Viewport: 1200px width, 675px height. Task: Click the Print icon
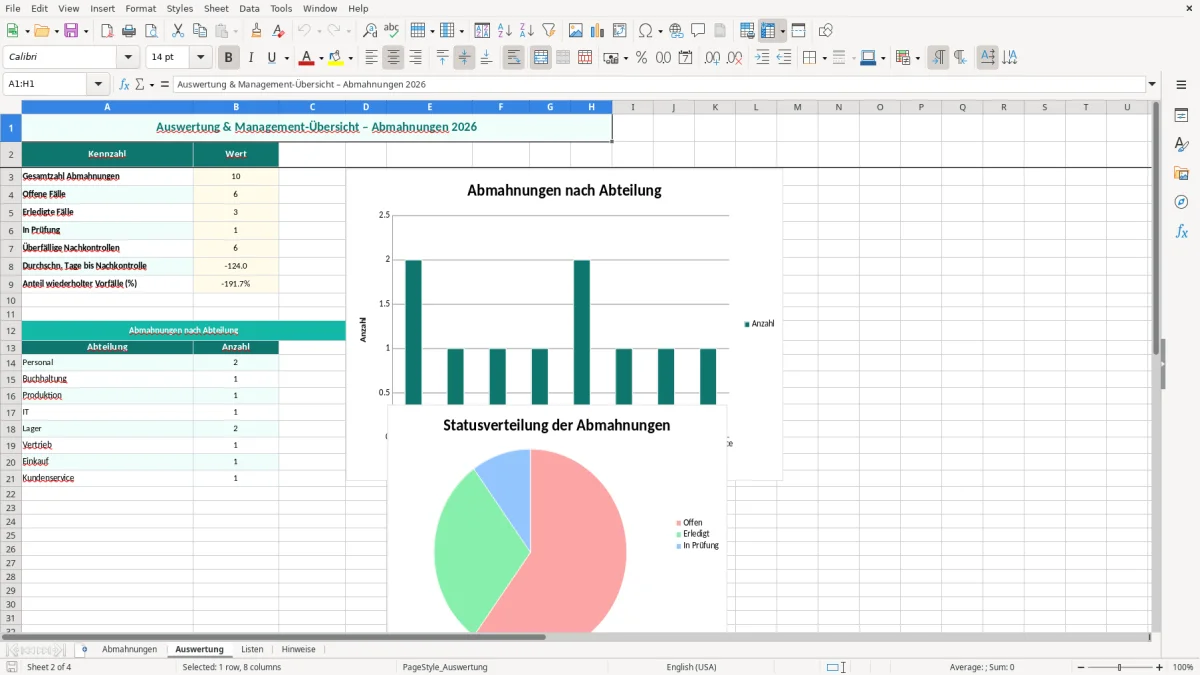[x=129, y=31]
